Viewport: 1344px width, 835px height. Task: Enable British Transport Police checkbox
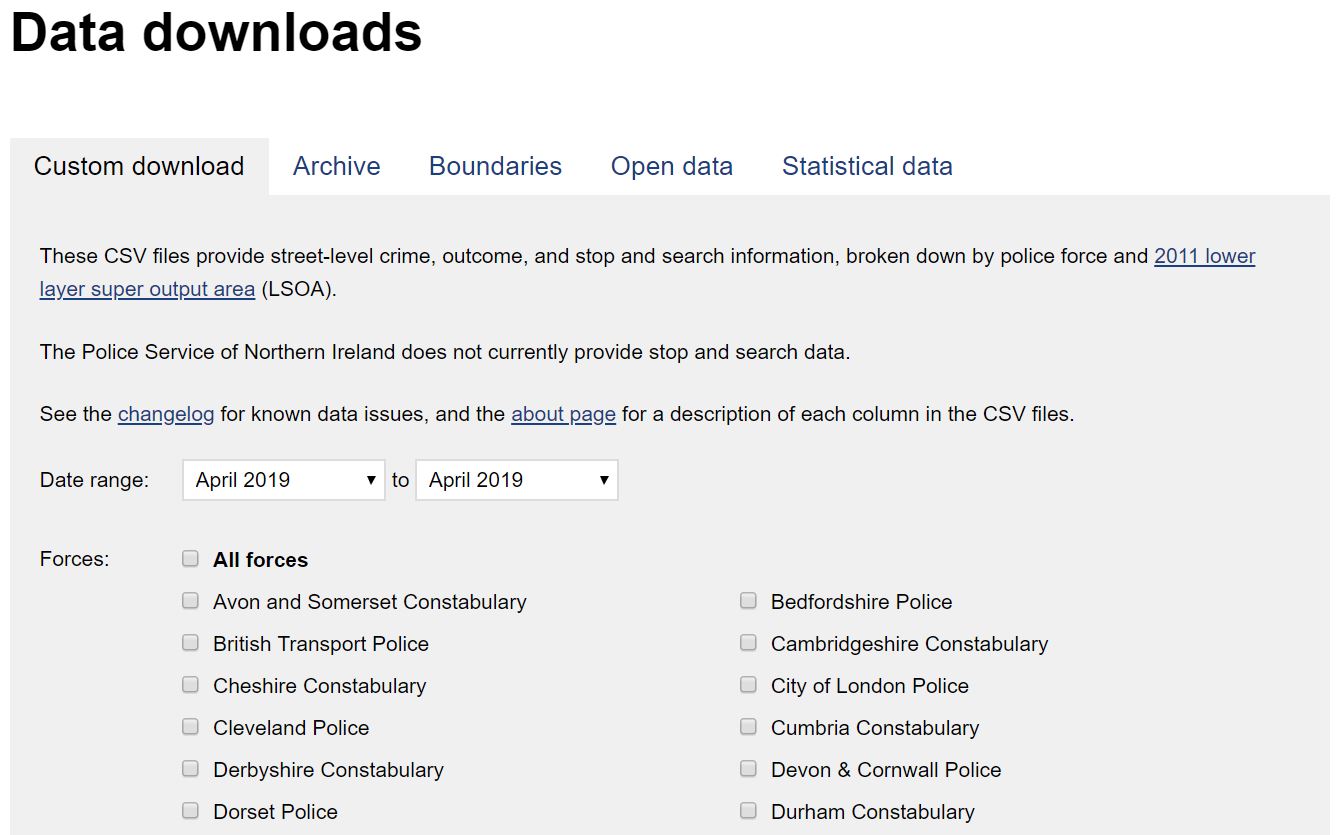coord(190,643)
